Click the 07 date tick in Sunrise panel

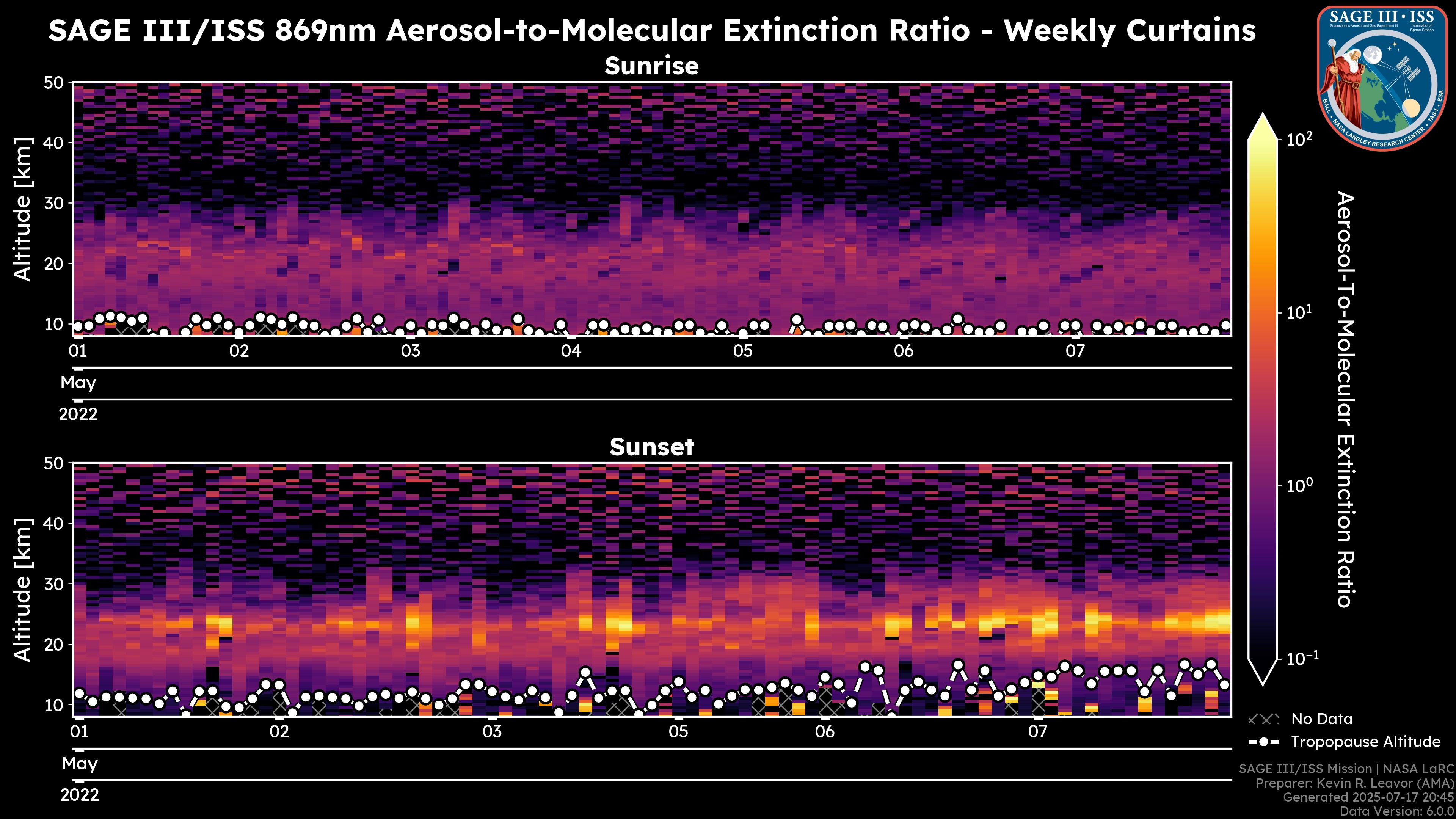[x=1075, y=351]
